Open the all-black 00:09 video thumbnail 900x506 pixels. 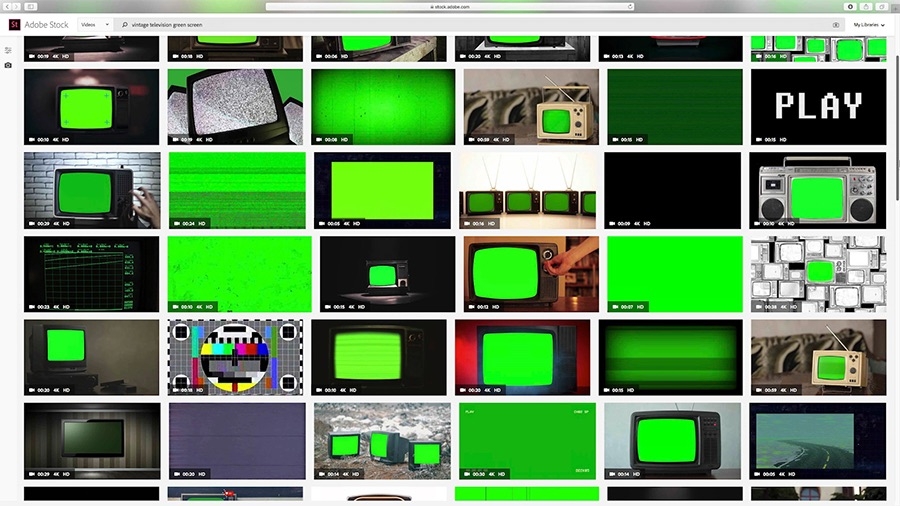[673, 190]
